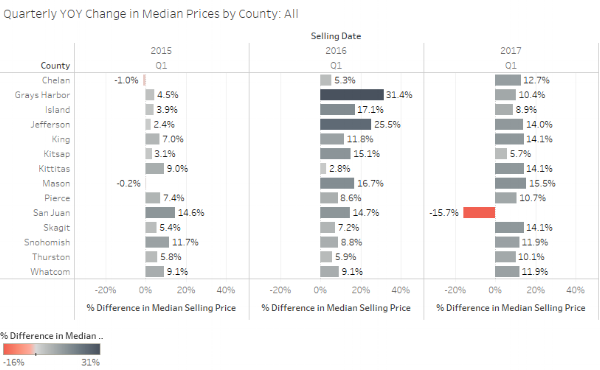Select the Q1 label under 2017
The height and width of the screenshot is (370, 600).
point(511,65)
